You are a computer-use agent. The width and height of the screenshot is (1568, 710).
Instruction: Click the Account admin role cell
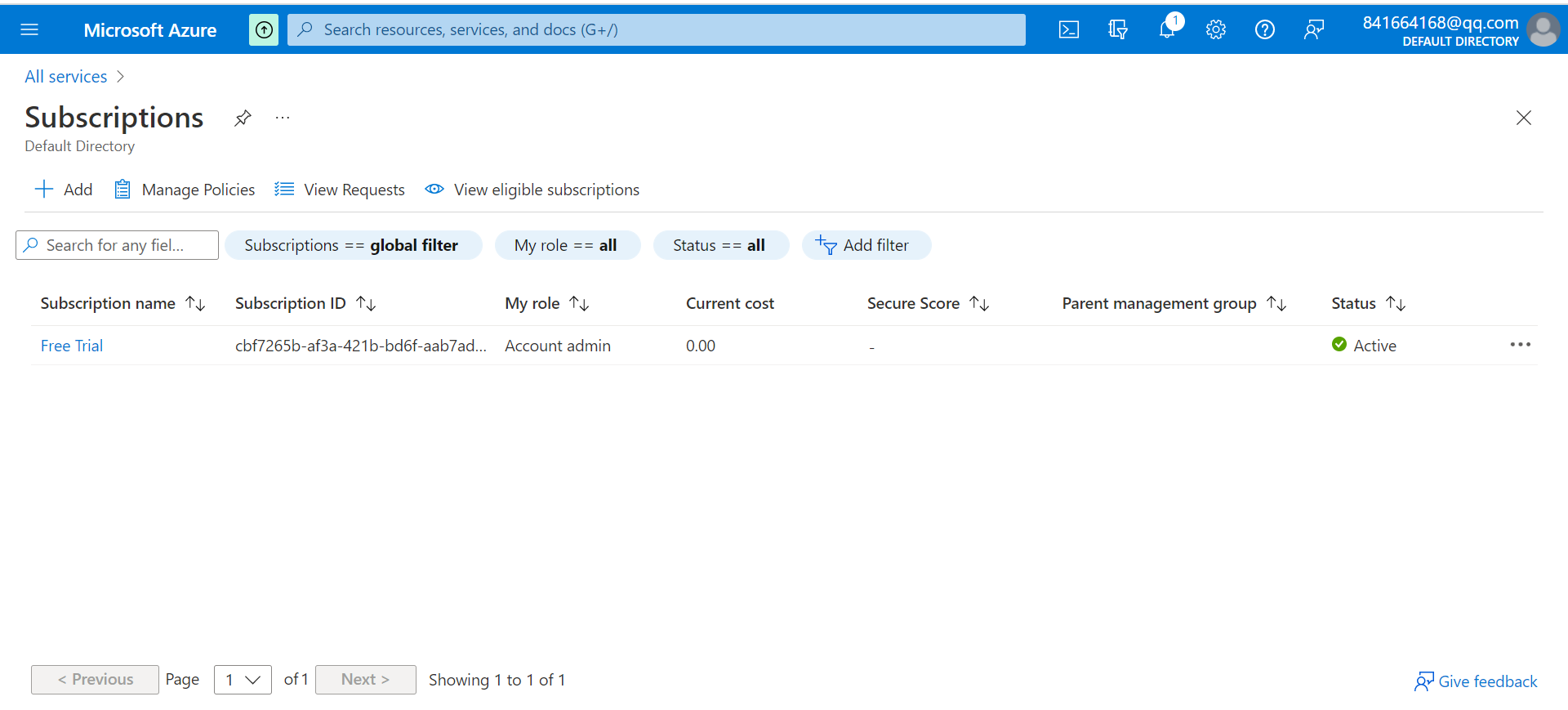[x=558, y=346]
